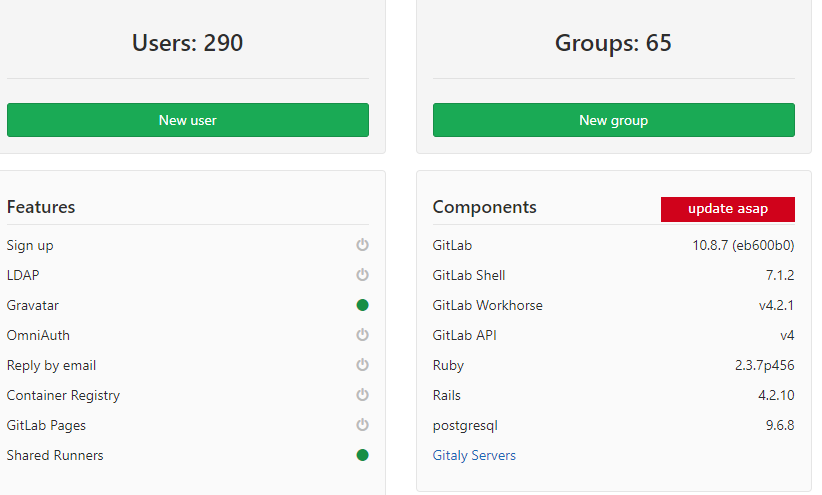The height and width of the screenshot is (495, 822).
Task: Click the Container Registry label
Action: click(x=63, y=395)
